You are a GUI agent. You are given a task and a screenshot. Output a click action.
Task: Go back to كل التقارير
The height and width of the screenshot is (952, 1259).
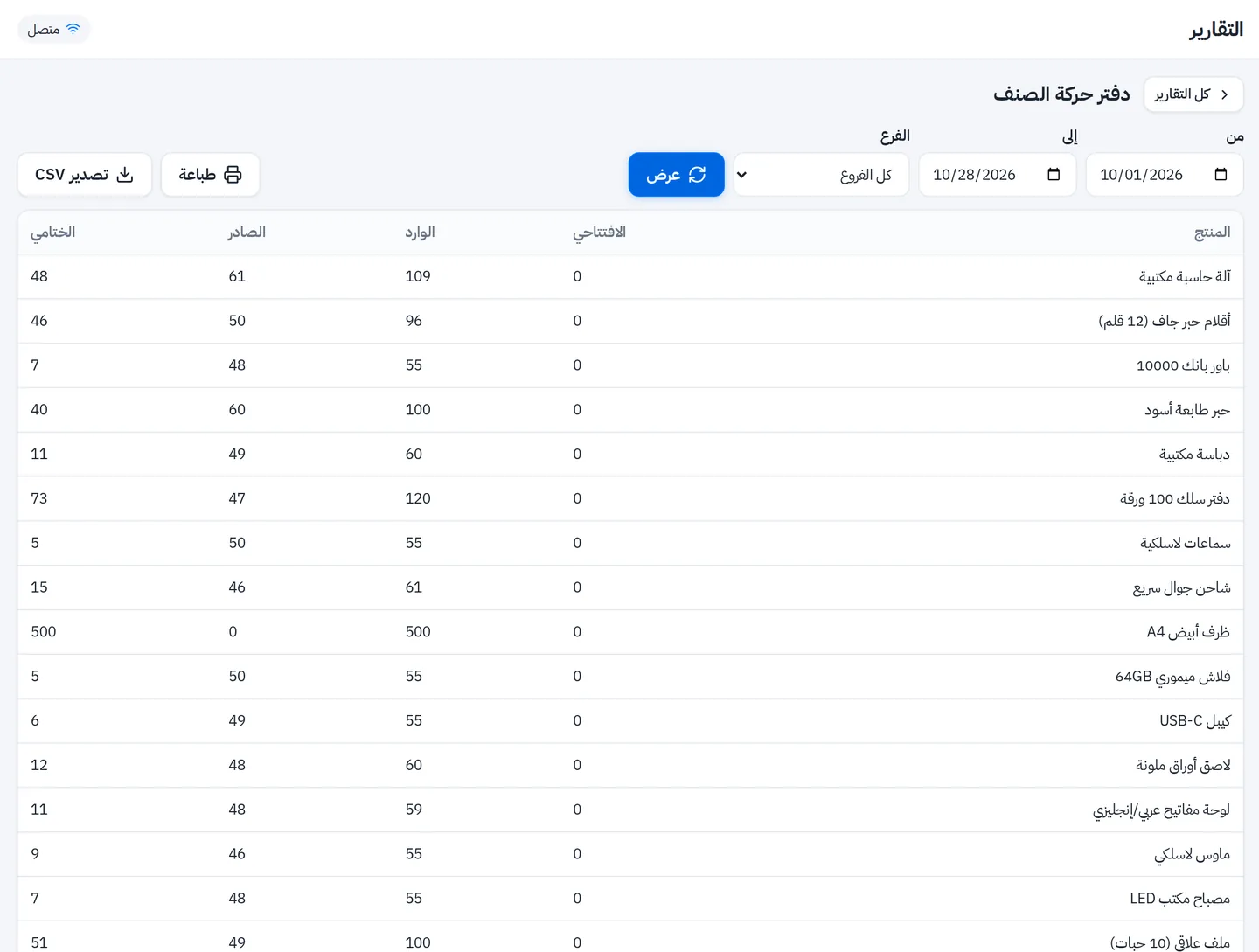point(1193,94)
